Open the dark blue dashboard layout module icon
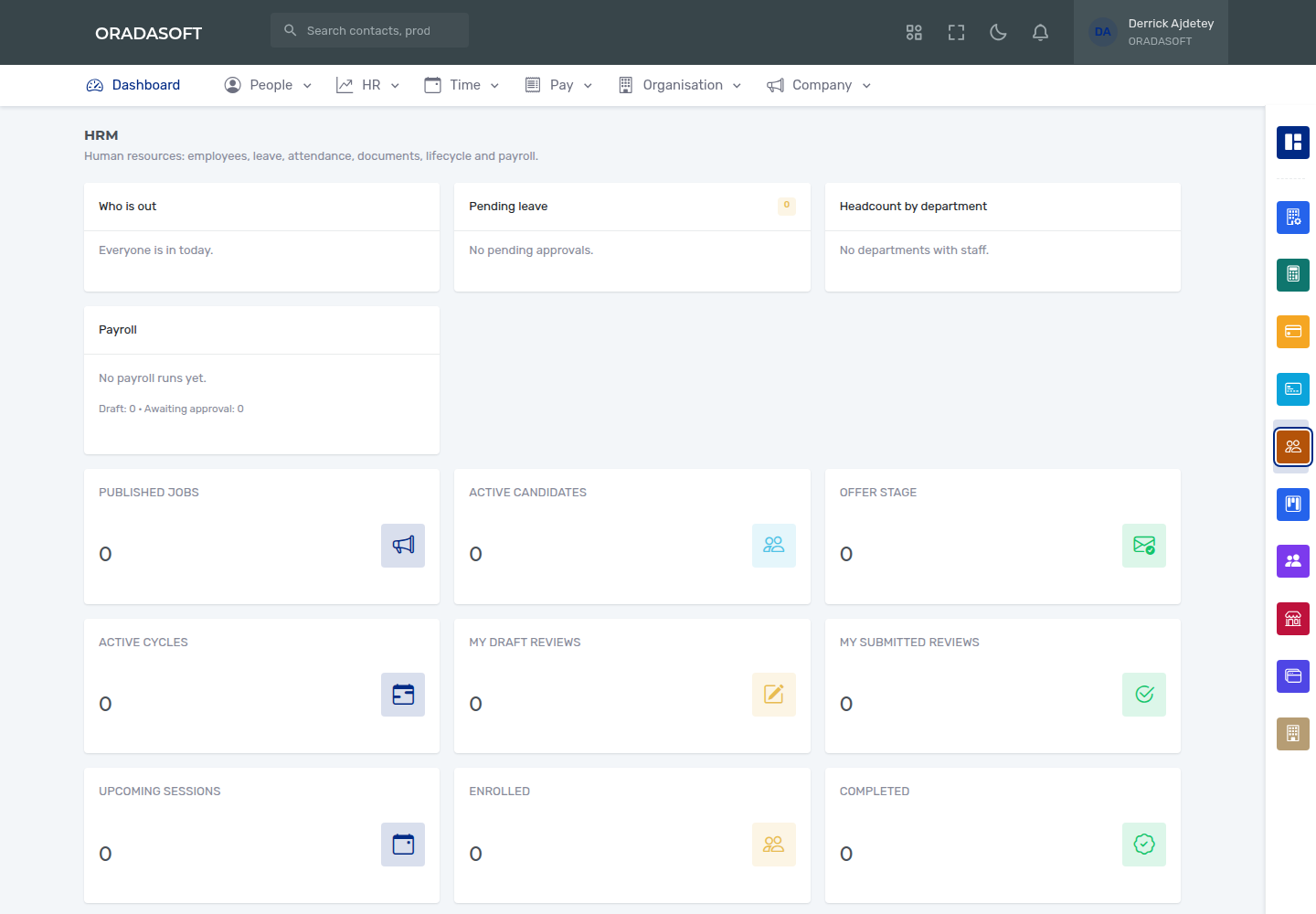This screenshot has width=1316, height=914. [1293, 143]
